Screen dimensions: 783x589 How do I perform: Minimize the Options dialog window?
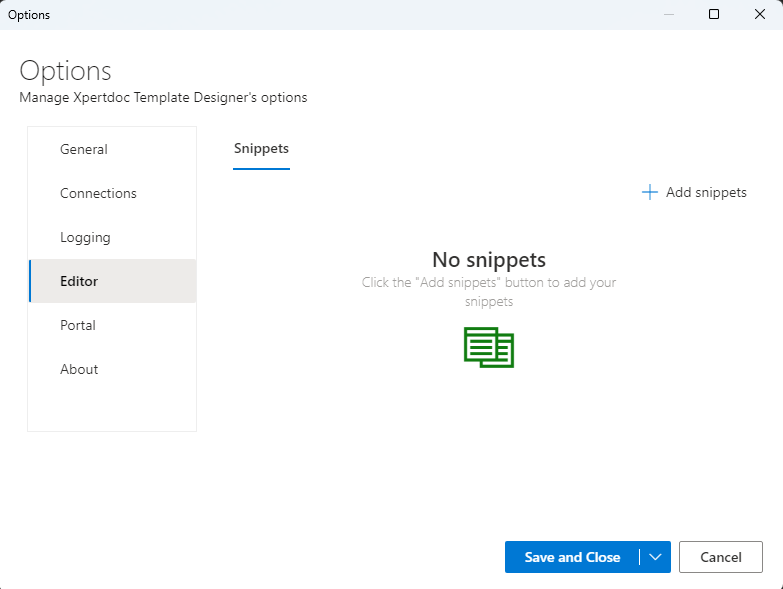[x=668, y=15]
